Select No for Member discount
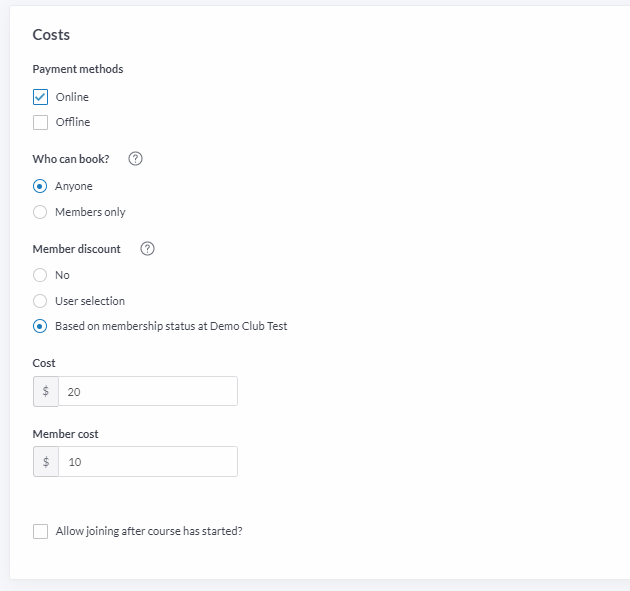630x591 pixels. [x=40, y=275]
